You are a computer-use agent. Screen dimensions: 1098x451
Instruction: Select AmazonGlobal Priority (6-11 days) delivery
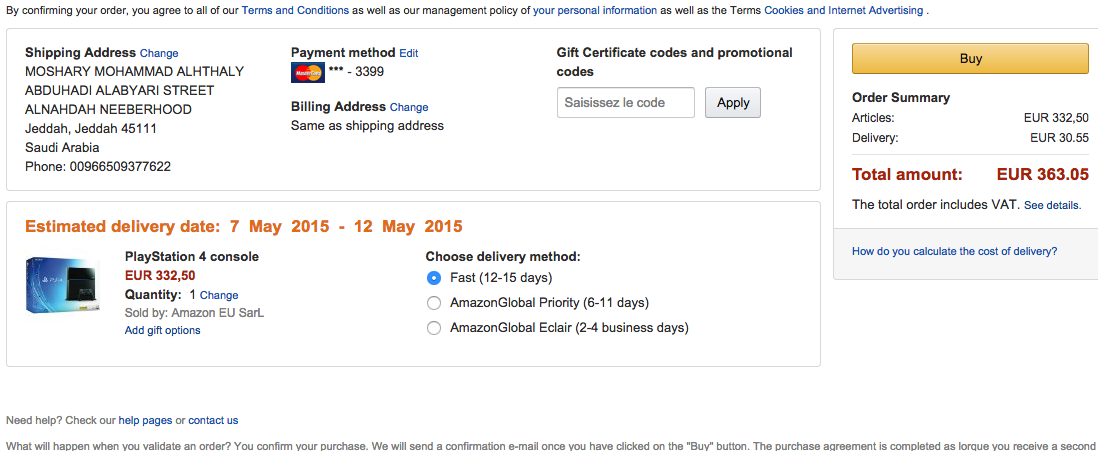(434, 303)
